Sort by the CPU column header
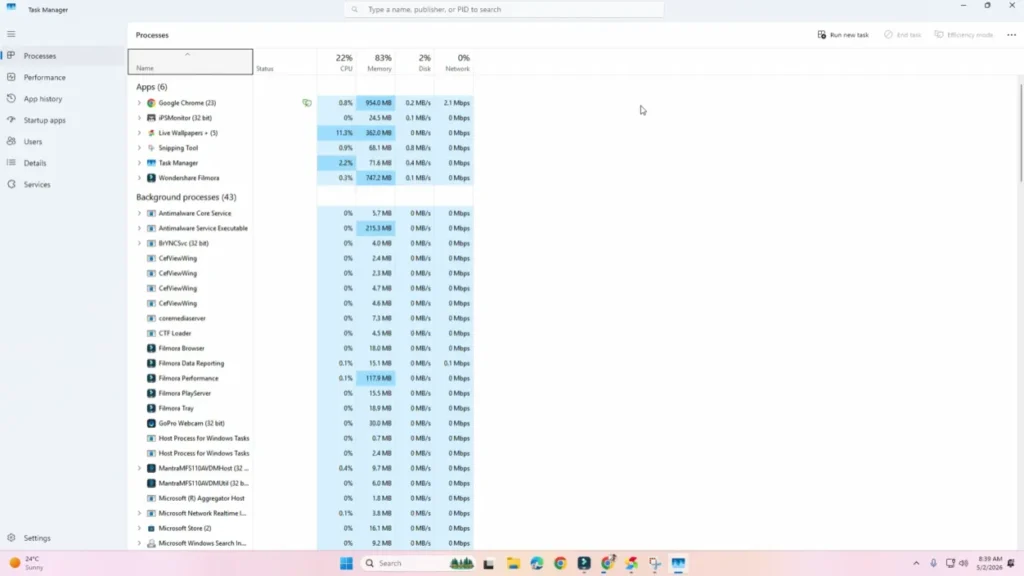Viewport: 1024px width, 576px height. pyautogui.click(x=336, y=61)
